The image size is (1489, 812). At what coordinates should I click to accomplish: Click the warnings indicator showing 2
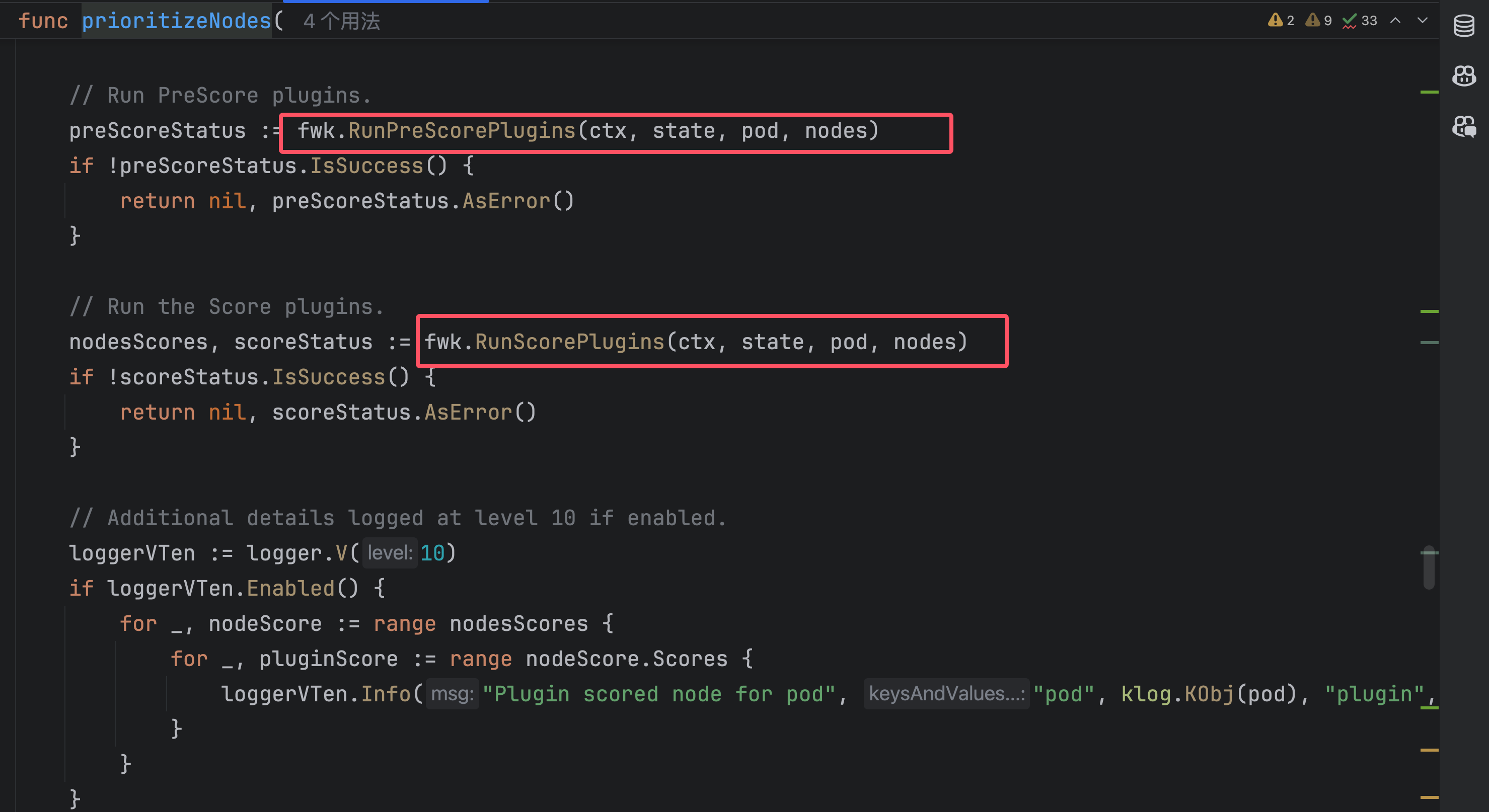tap(1280, 21)
